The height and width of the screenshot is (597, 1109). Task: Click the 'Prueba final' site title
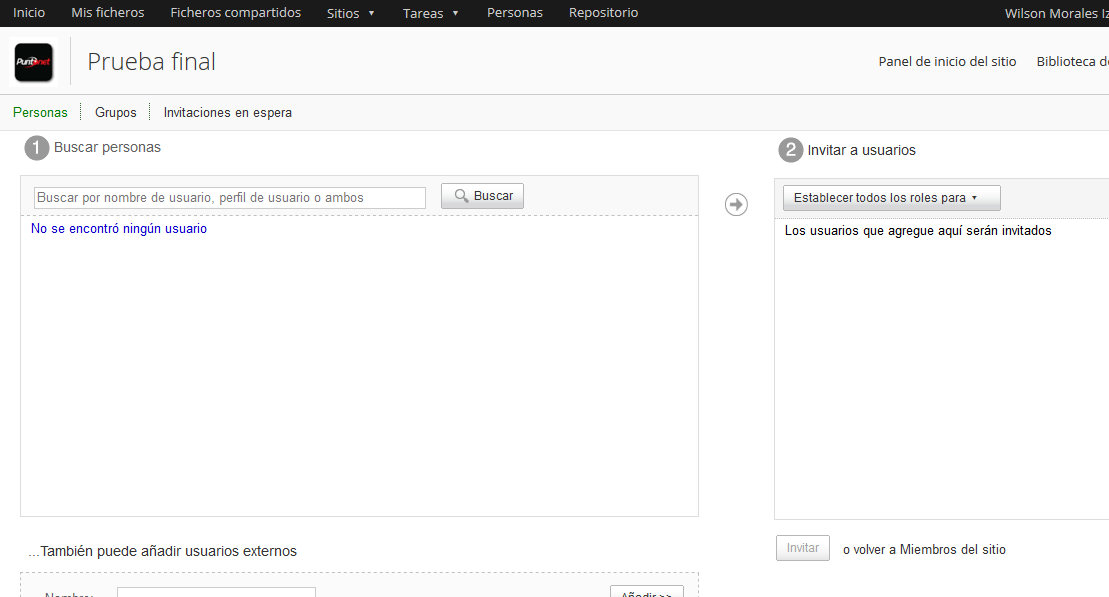tap(151, 62)
